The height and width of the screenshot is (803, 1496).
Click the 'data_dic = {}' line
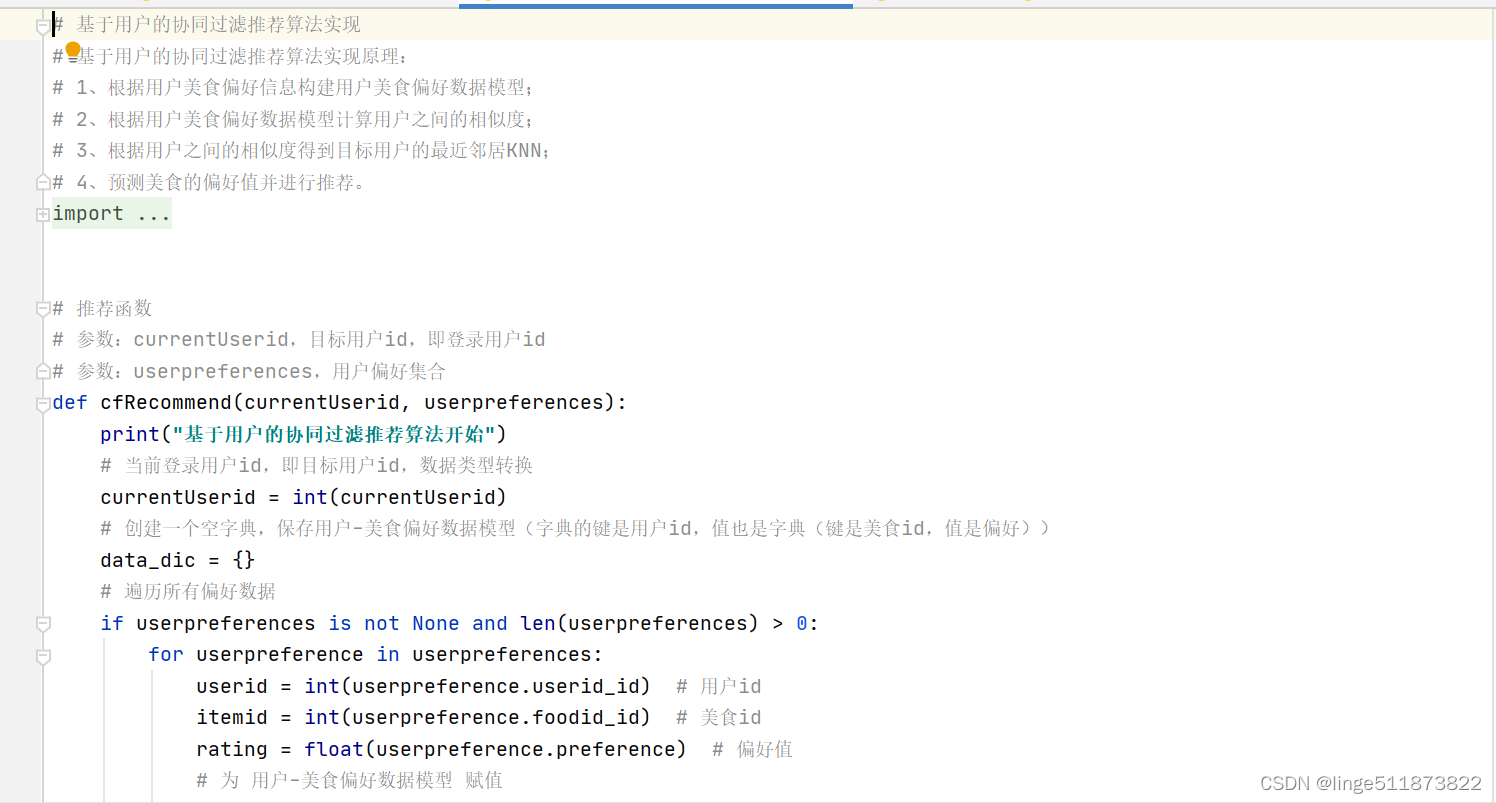coord(178,560)
